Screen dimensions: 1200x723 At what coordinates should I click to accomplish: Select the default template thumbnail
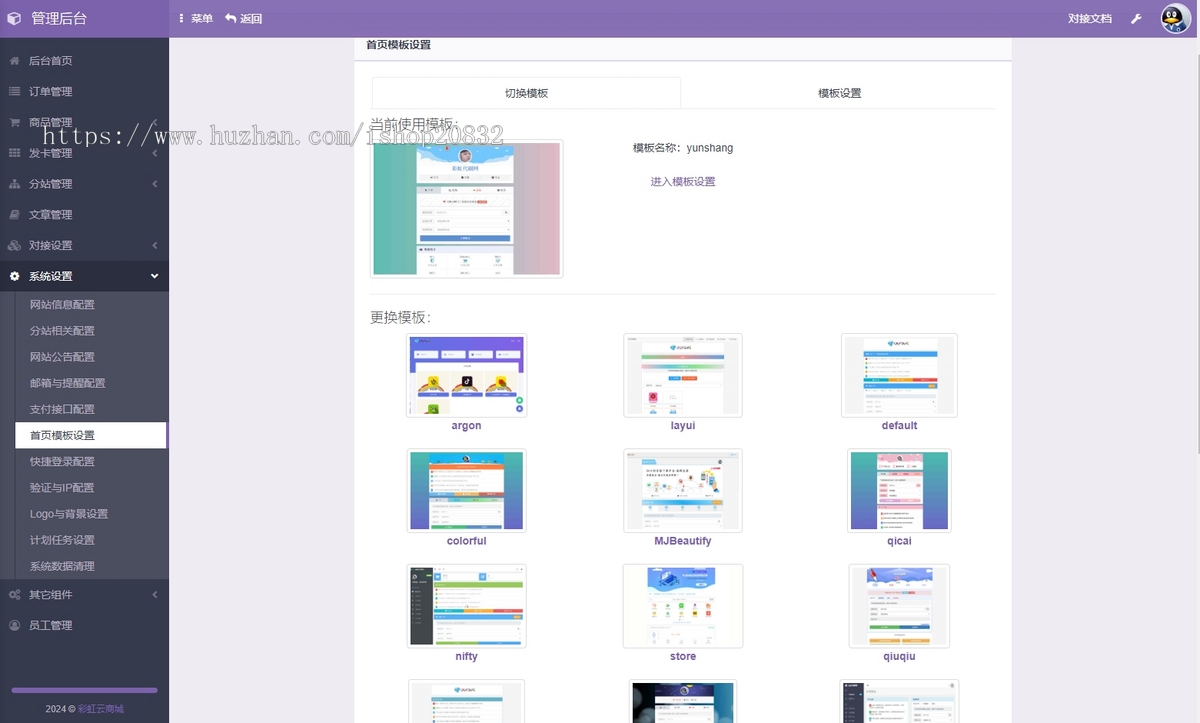[x=899, y=375]
